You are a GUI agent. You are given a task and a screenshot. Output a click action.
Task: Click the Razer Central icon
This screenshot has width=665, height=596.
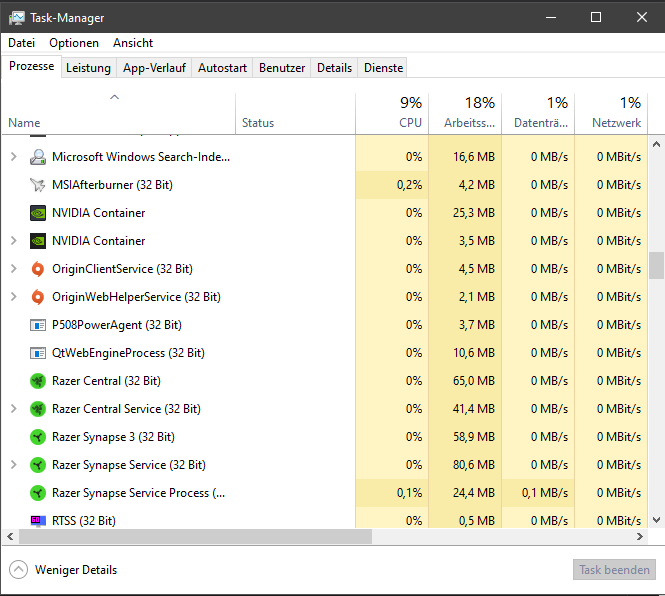click(38, 381)
